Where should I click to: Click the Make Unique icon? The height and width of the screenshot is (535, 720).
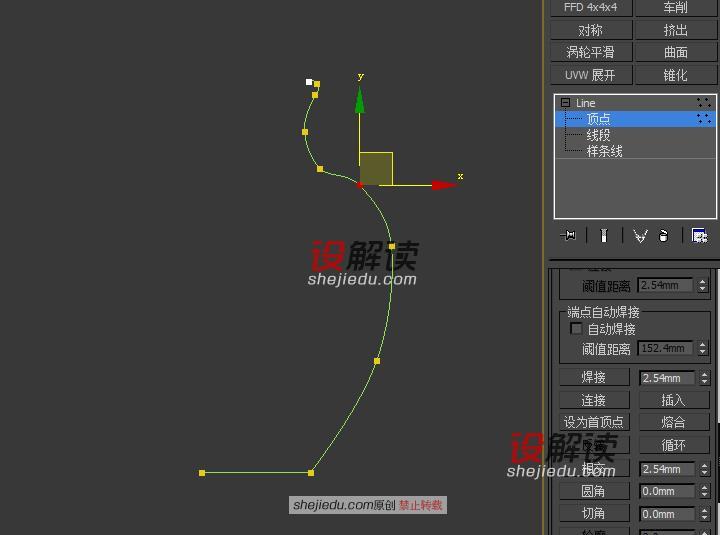coord(640,236)
